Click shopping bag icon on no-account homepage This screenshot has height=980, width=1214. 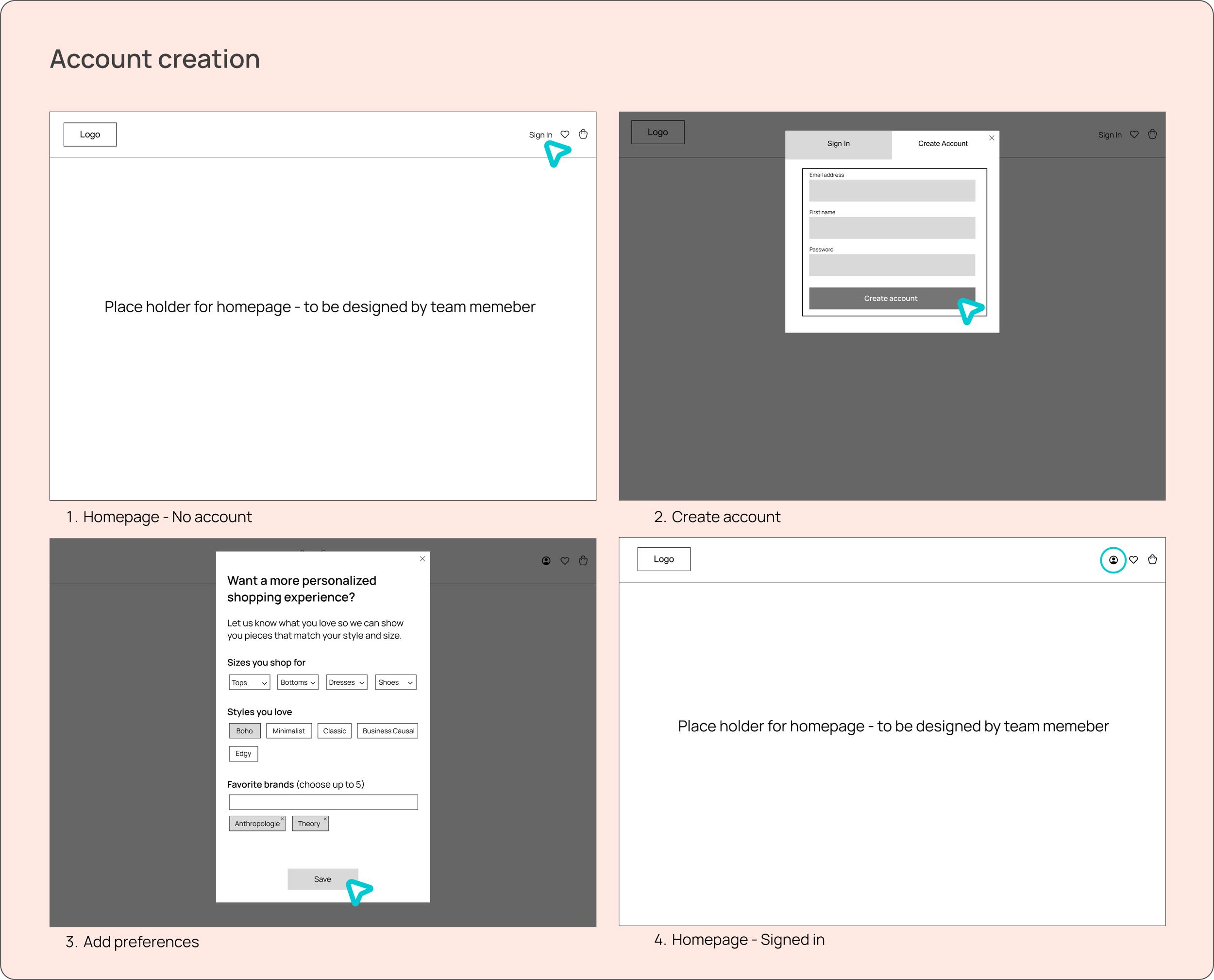click(583, 135)
